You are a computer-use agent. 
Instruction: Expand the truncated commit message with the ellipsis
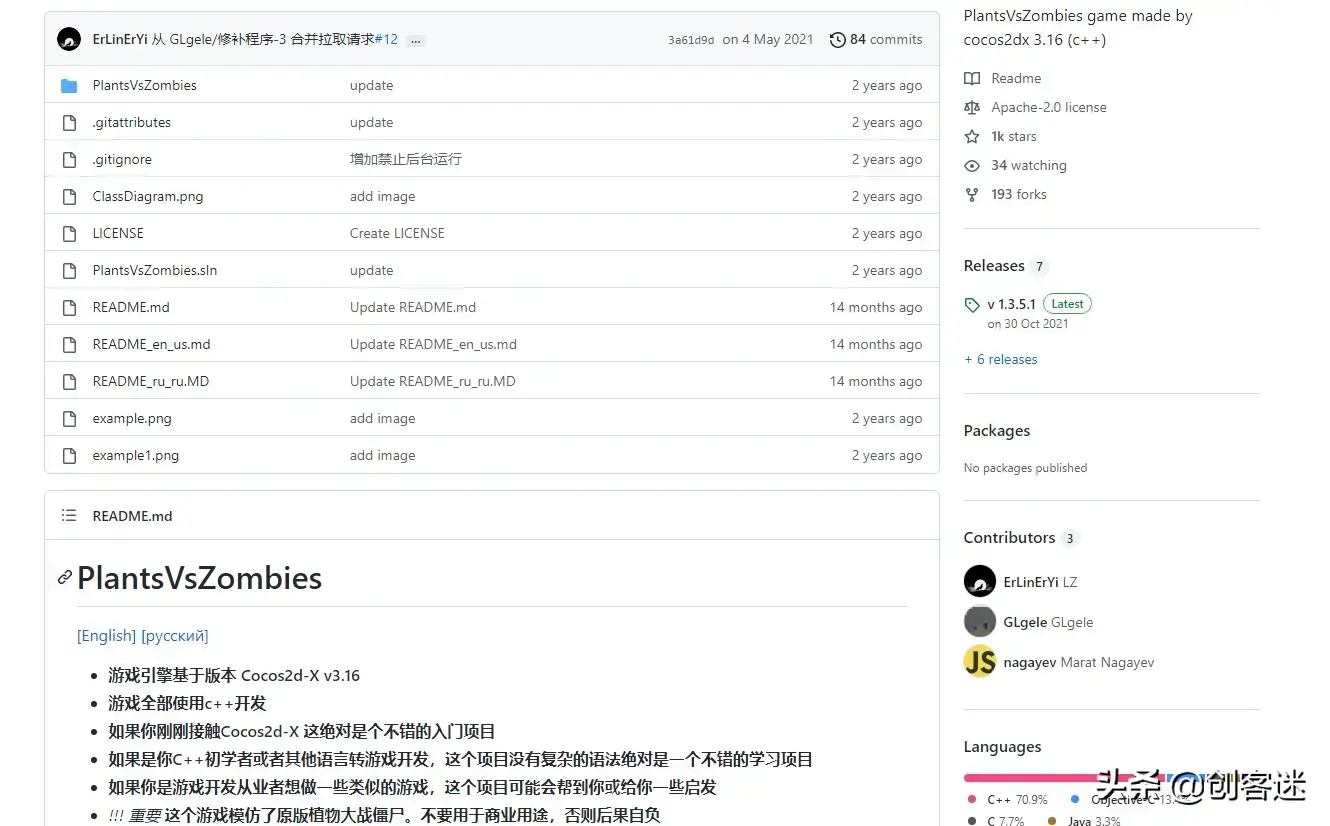(x=414, y=41)
